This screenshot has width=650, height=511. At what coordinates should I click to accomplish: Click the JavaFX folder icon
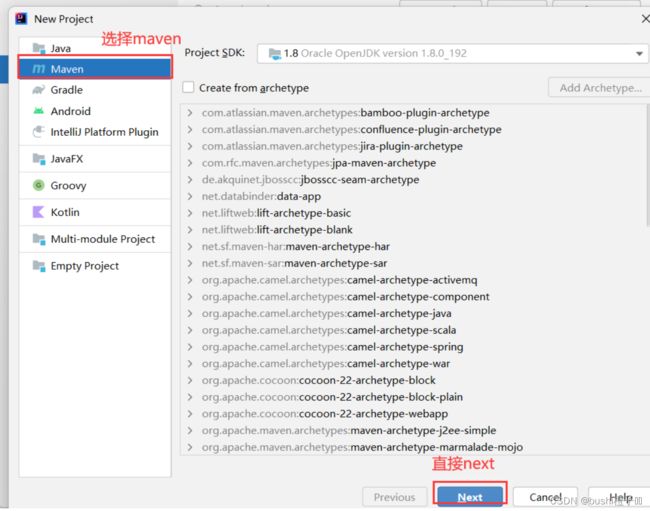[39, 159]
